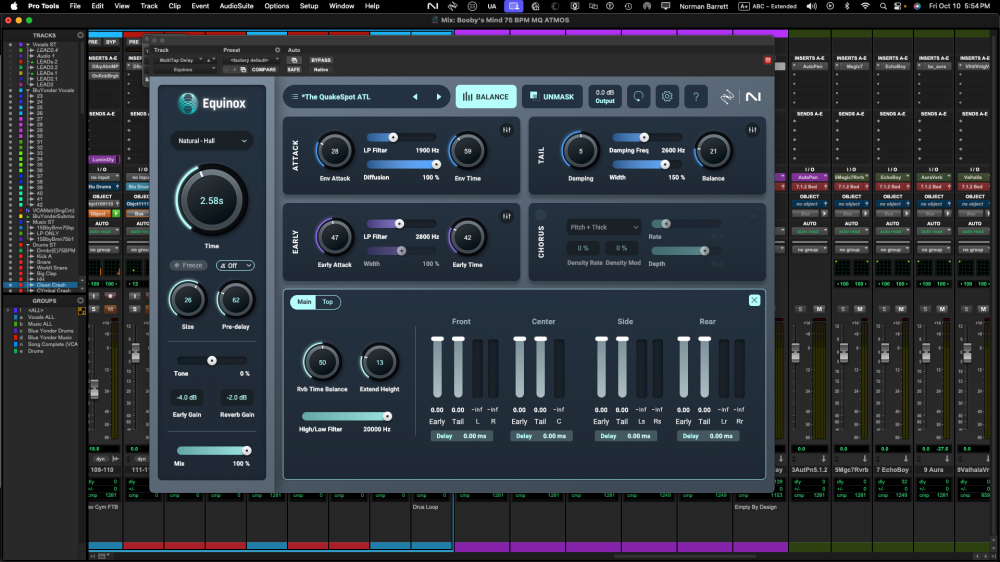
Task: Click the Equinox undo/reset circular arrow icon
Action: pos(638,97)
